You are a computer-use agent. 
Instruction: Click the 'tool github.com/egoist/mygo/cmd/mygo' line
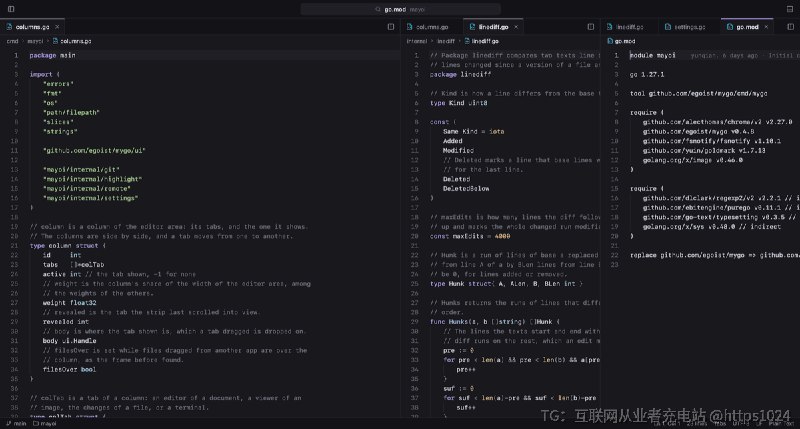coord(698,93)
